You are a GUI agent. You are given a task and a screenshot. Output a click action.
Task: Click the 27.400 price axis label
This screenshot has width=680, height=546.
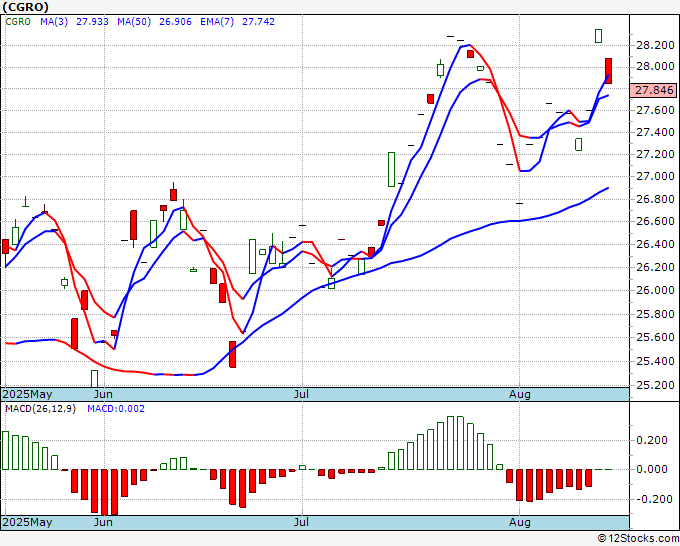[655, 132]
